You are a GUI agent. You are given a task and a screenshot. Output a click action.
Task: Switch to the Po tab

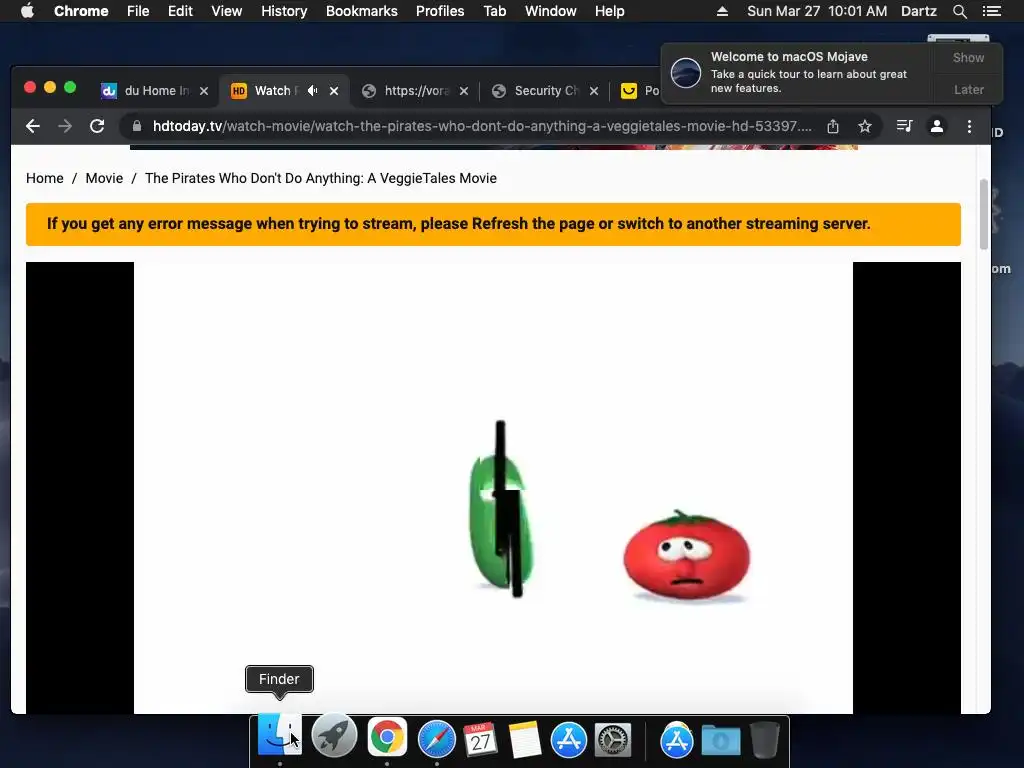click(640, 91)
